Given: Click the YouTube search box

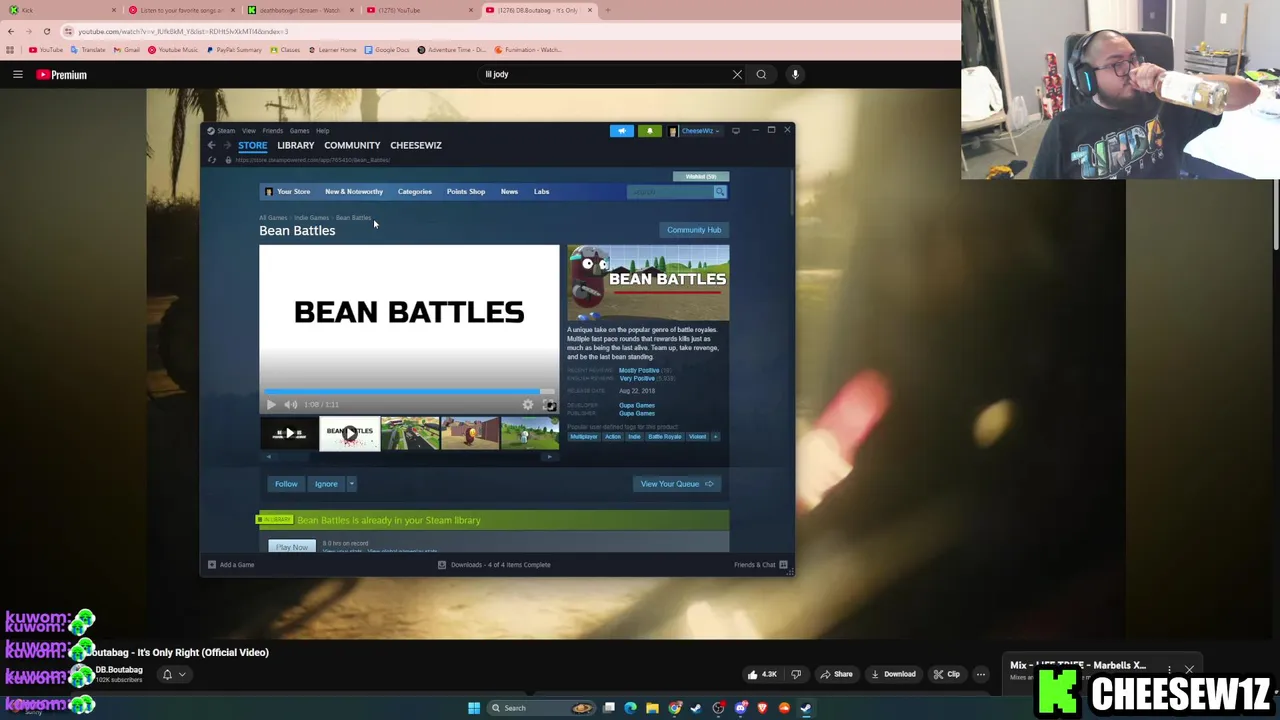Looking at the screenshot, I should (603, 75).
